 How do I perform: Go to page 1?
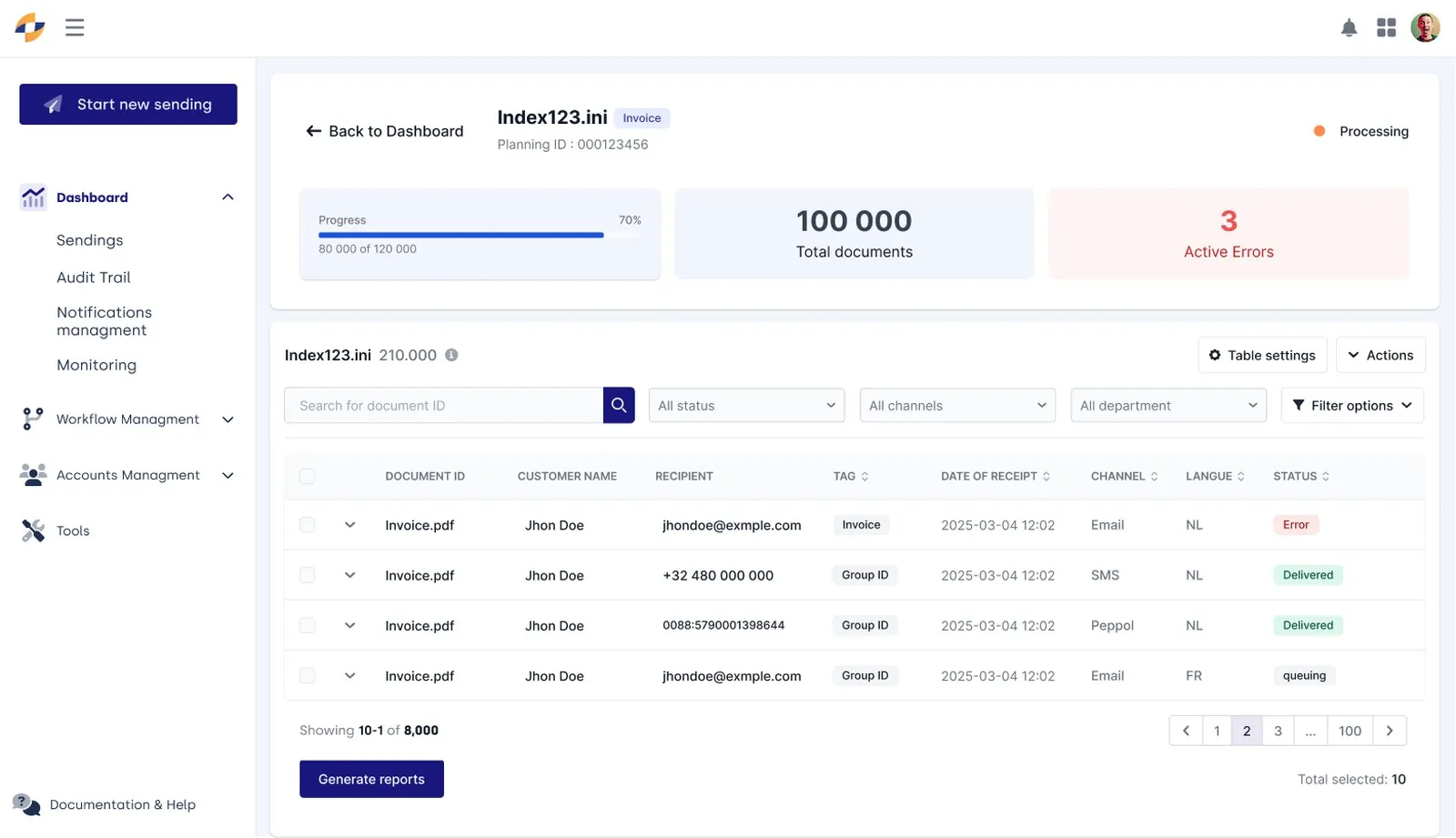(1217, 731)
